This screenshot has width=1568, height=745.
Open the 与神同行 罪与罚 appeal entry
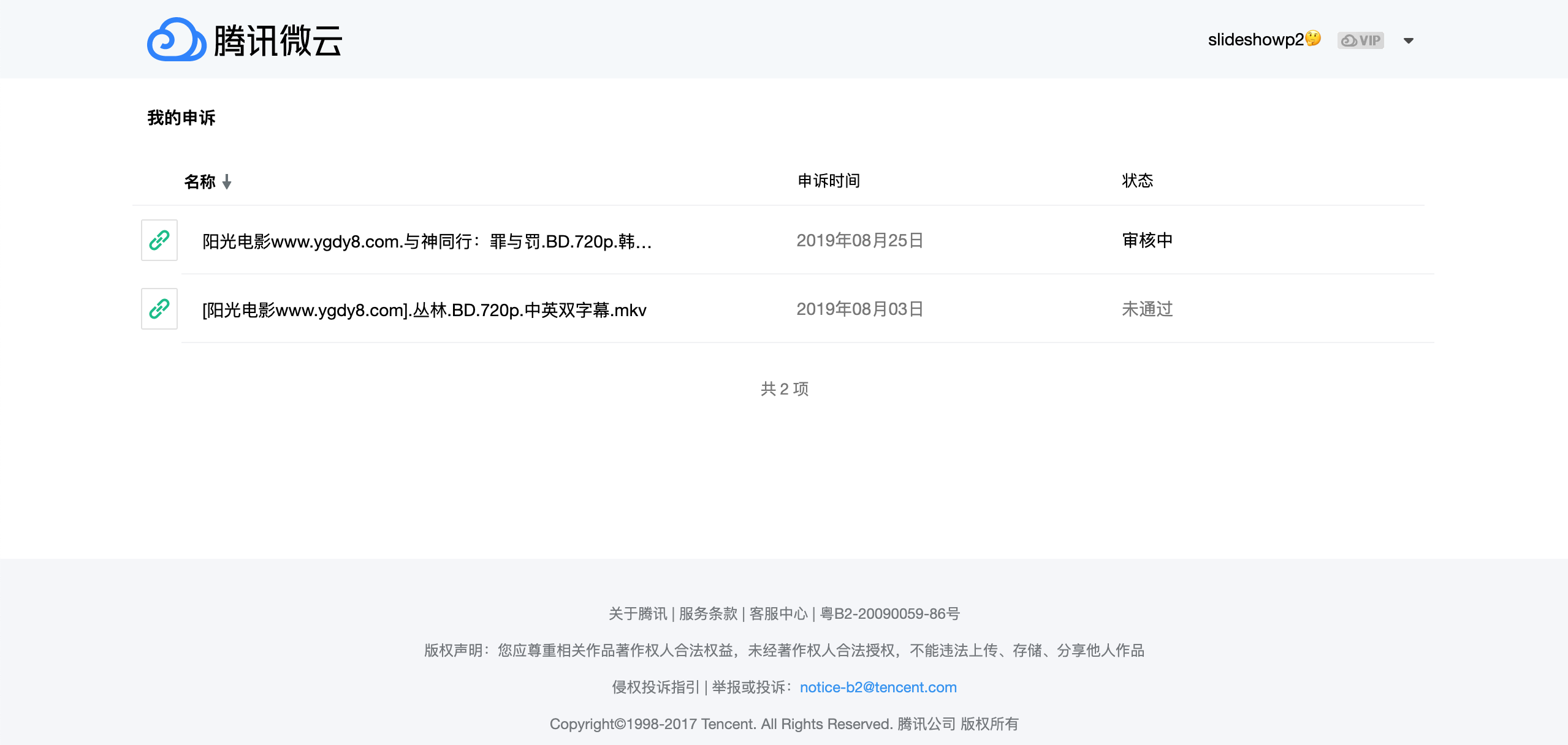pyautogui.click(x=427, y=241)
